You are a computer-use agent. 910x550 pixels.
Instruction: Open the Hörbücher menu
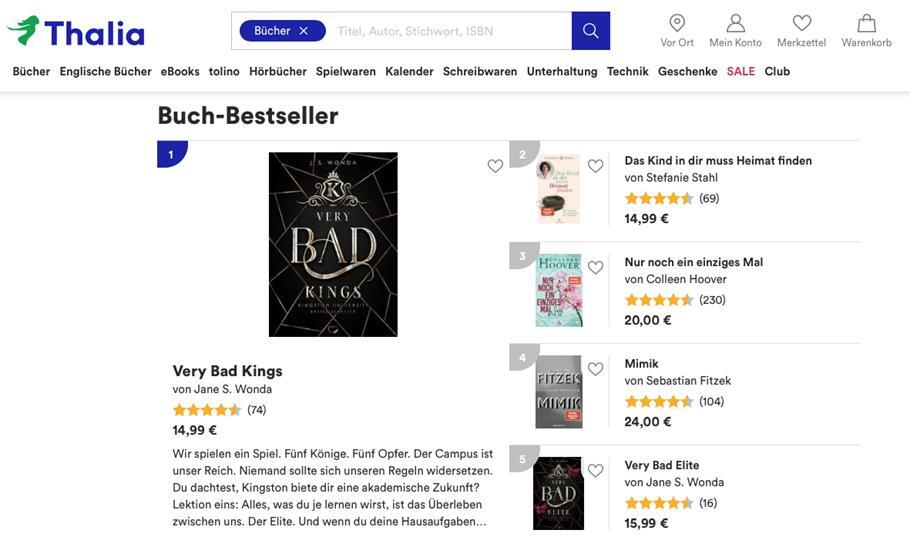point(277,71)
